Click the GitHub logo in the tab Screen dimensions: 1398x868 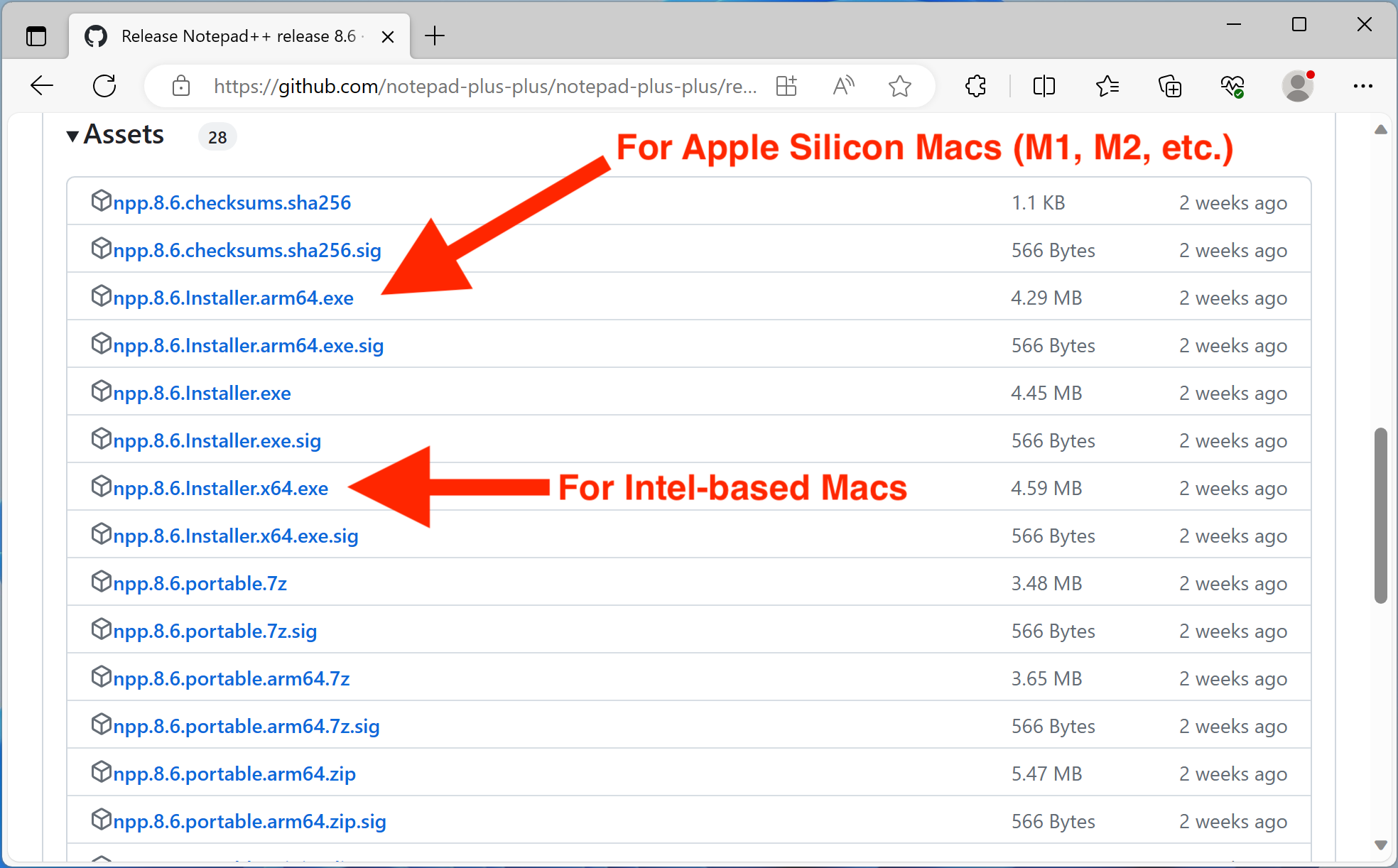click(x=95, y=36)
